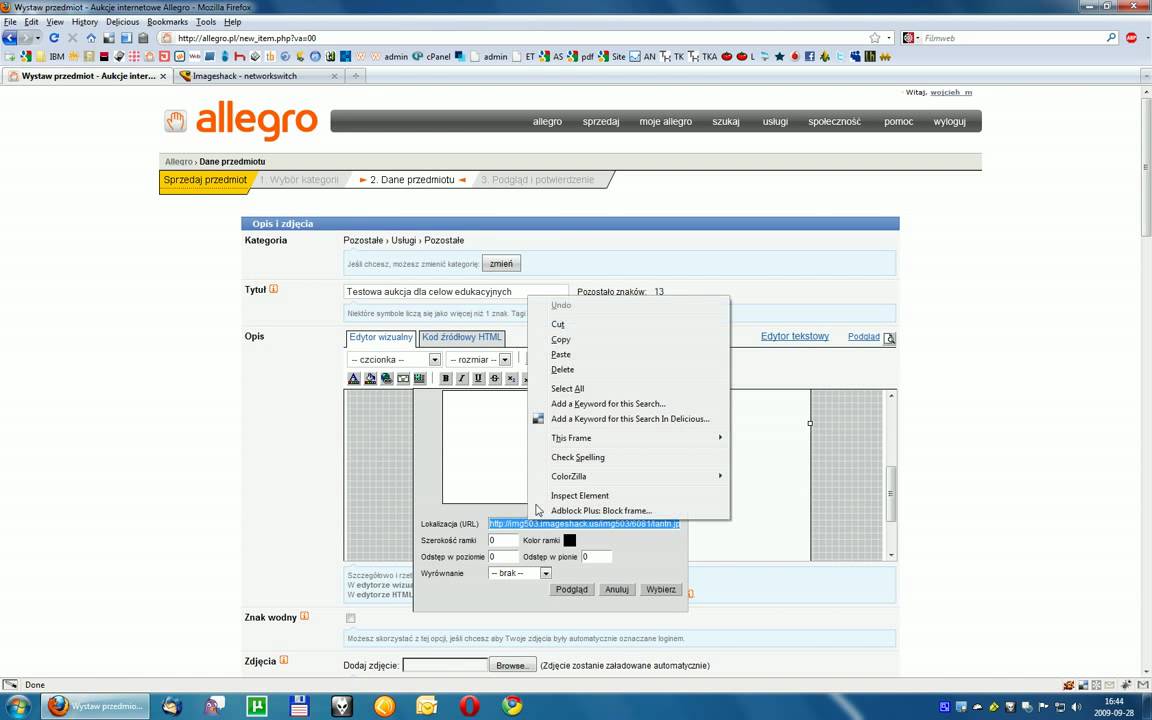
Task: Open Podgląd magnifier icon beside editor
Action: 889,338
